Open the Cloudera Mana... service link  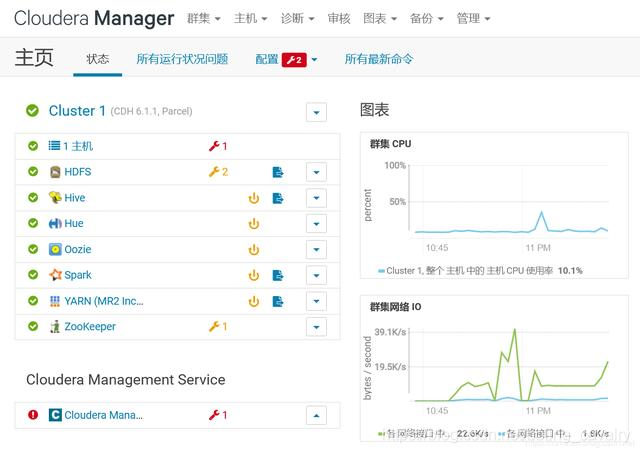103,415
